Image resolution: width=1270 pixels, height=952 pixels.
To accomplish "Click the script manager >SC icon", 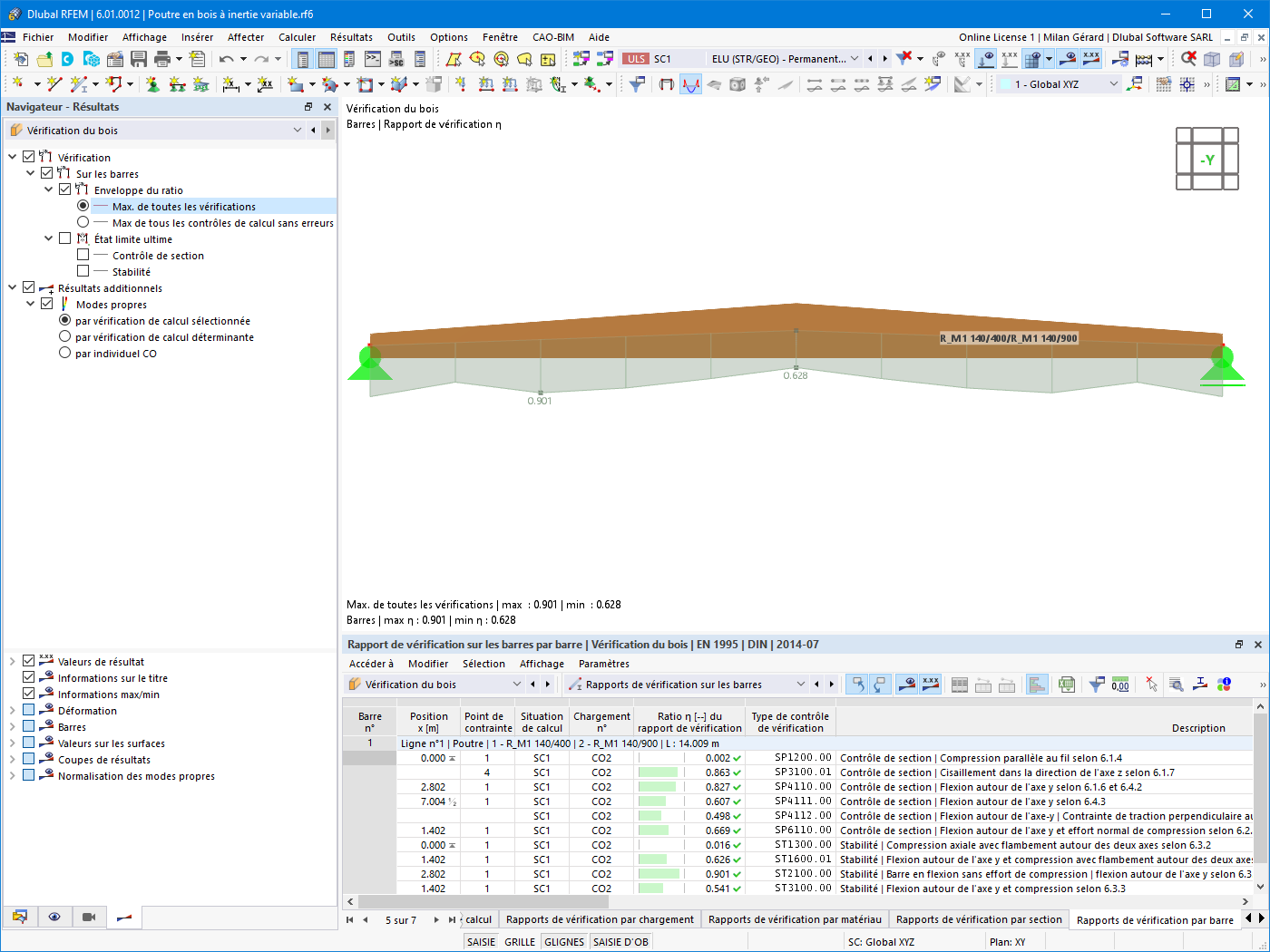I will [396, 59].
